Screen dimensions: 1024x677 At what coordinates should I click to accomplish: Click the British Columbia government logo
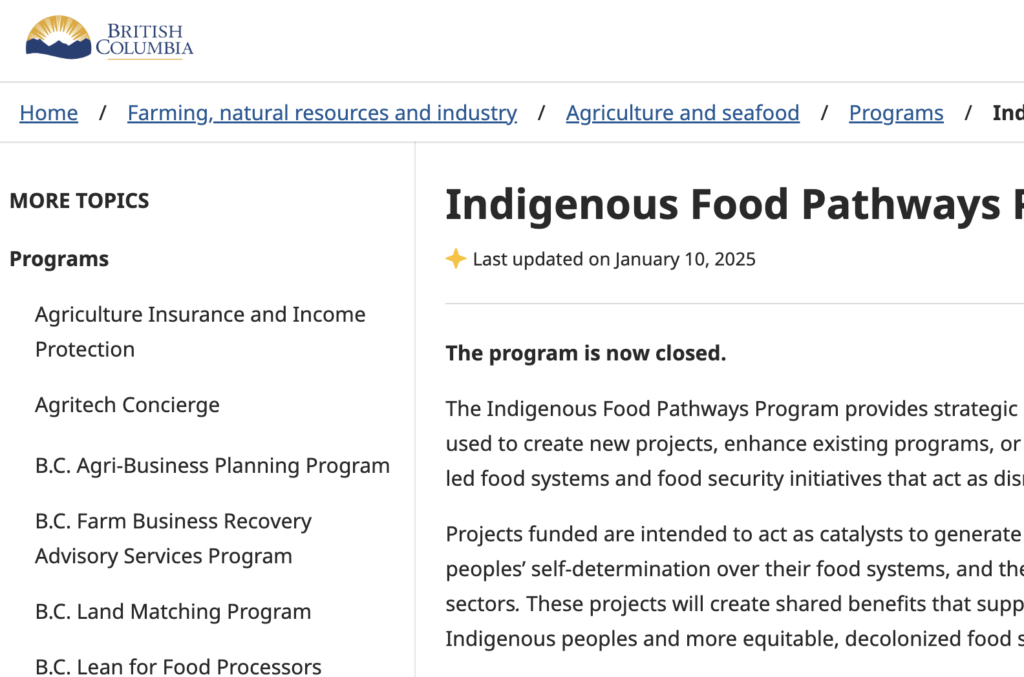[x=109, y=38]
